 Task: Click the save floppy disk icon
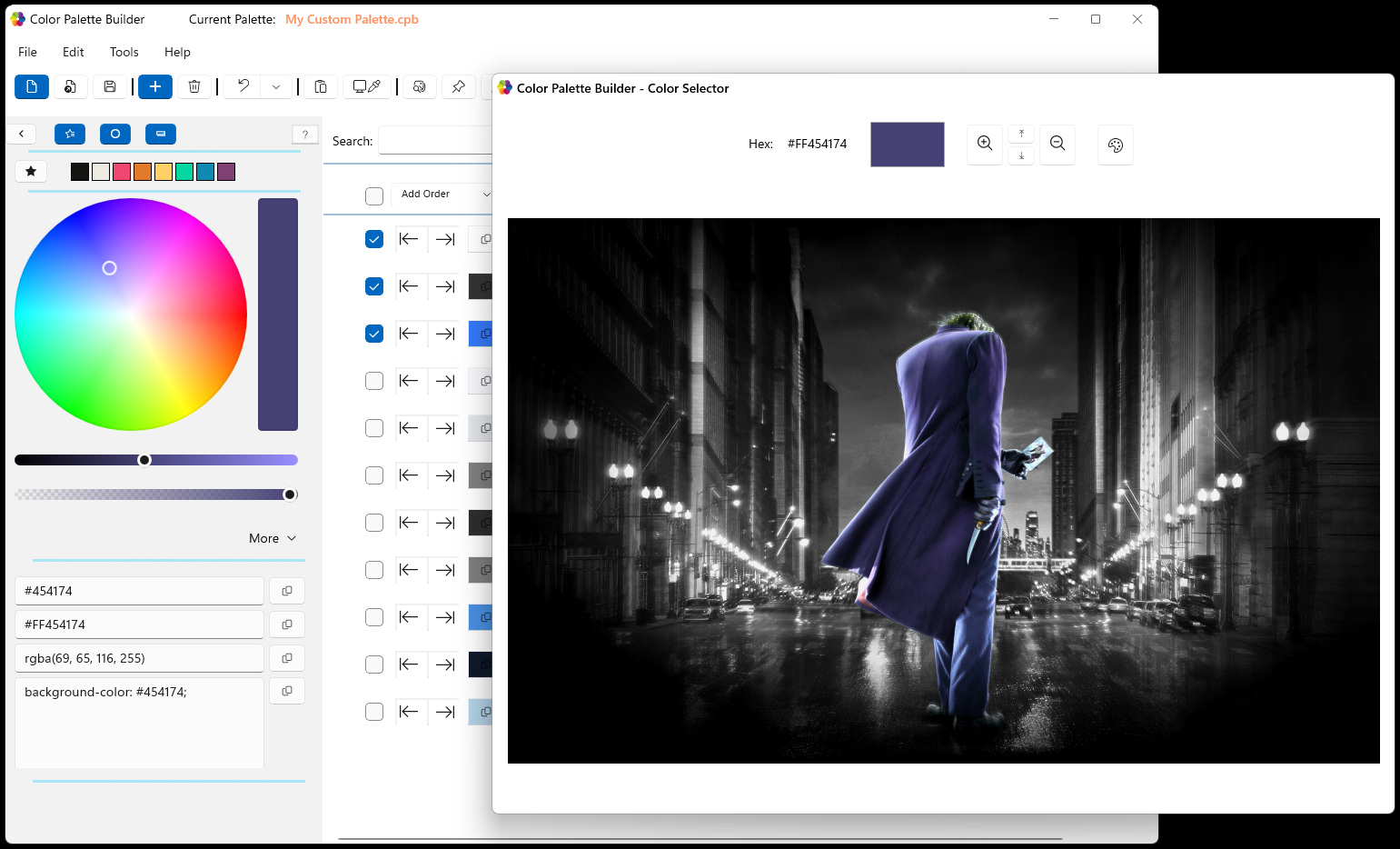click(x=110, y=86)
